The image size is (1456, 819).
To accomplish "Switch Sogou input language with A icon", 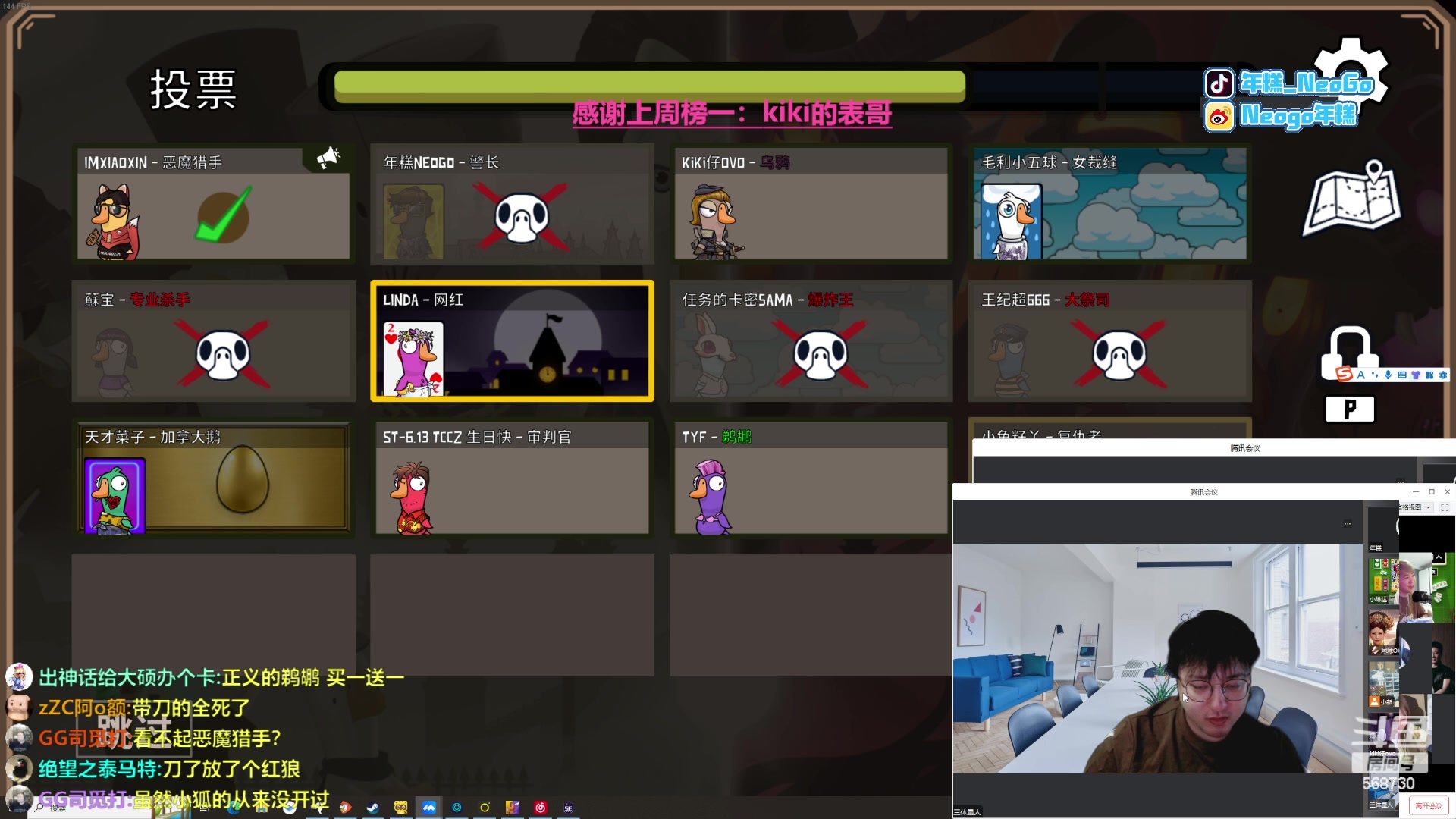I will [x=1361, y=375].
